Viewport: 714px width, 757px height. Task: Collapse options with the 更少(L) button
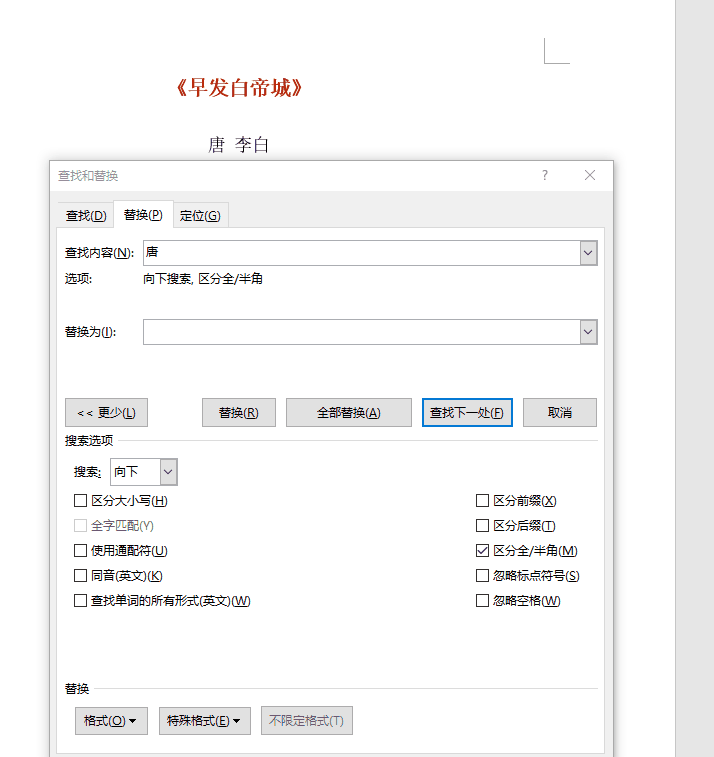point(106,413)
